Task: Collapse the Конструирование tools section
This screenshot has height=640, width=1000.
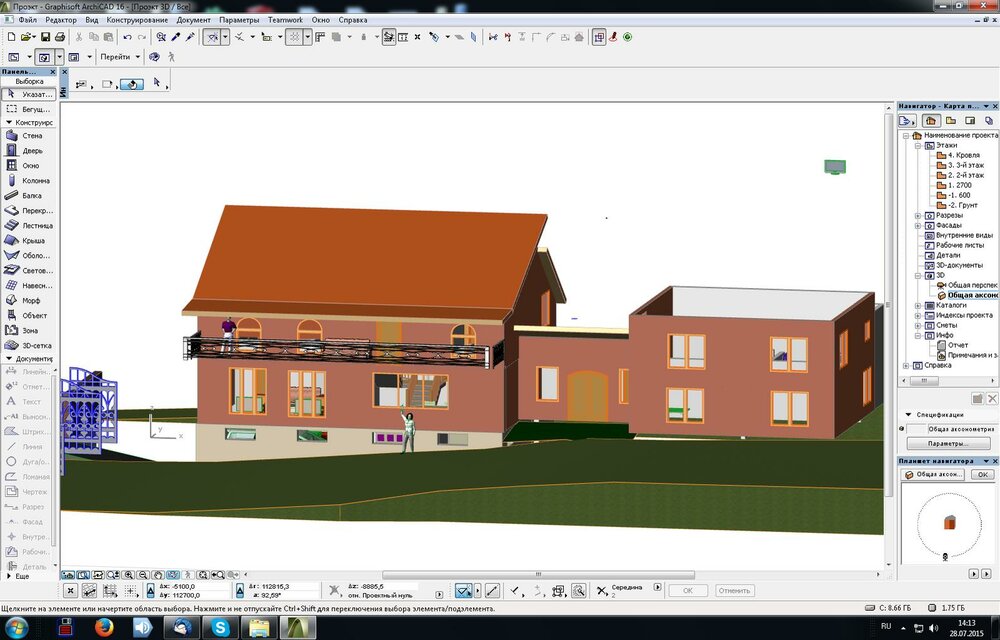Action: pyautogui.click(x=9, y=122)
